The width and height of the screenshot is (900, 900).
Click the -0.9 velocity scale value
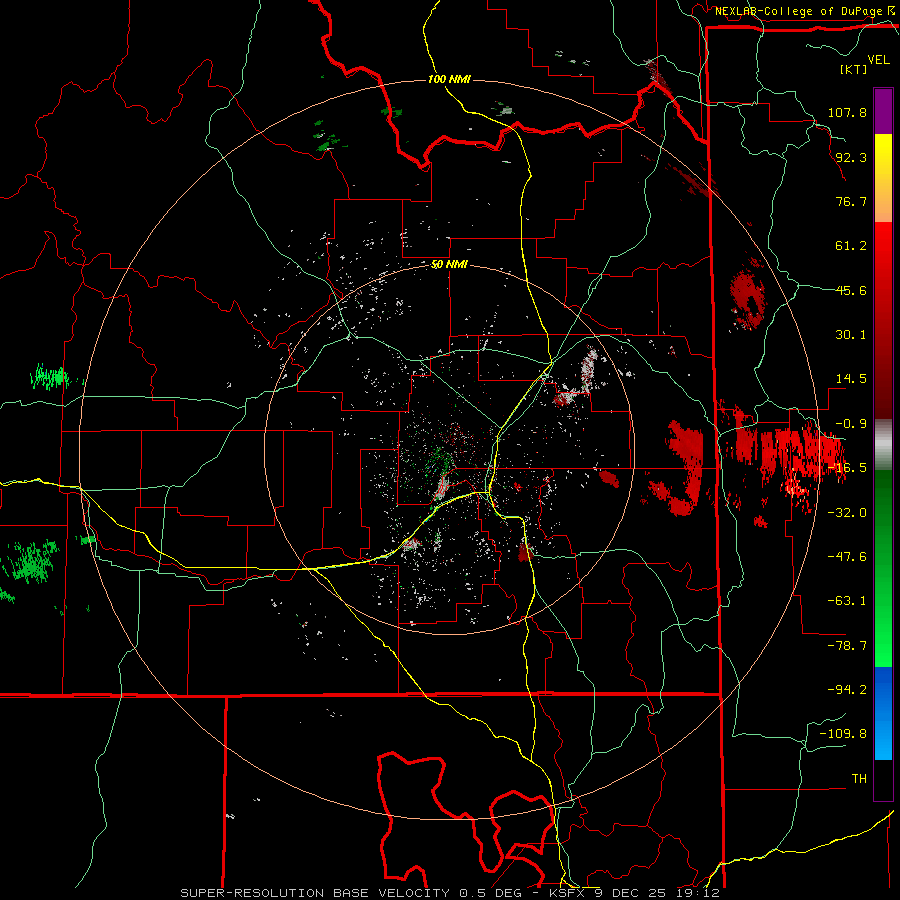coord(851,424)
